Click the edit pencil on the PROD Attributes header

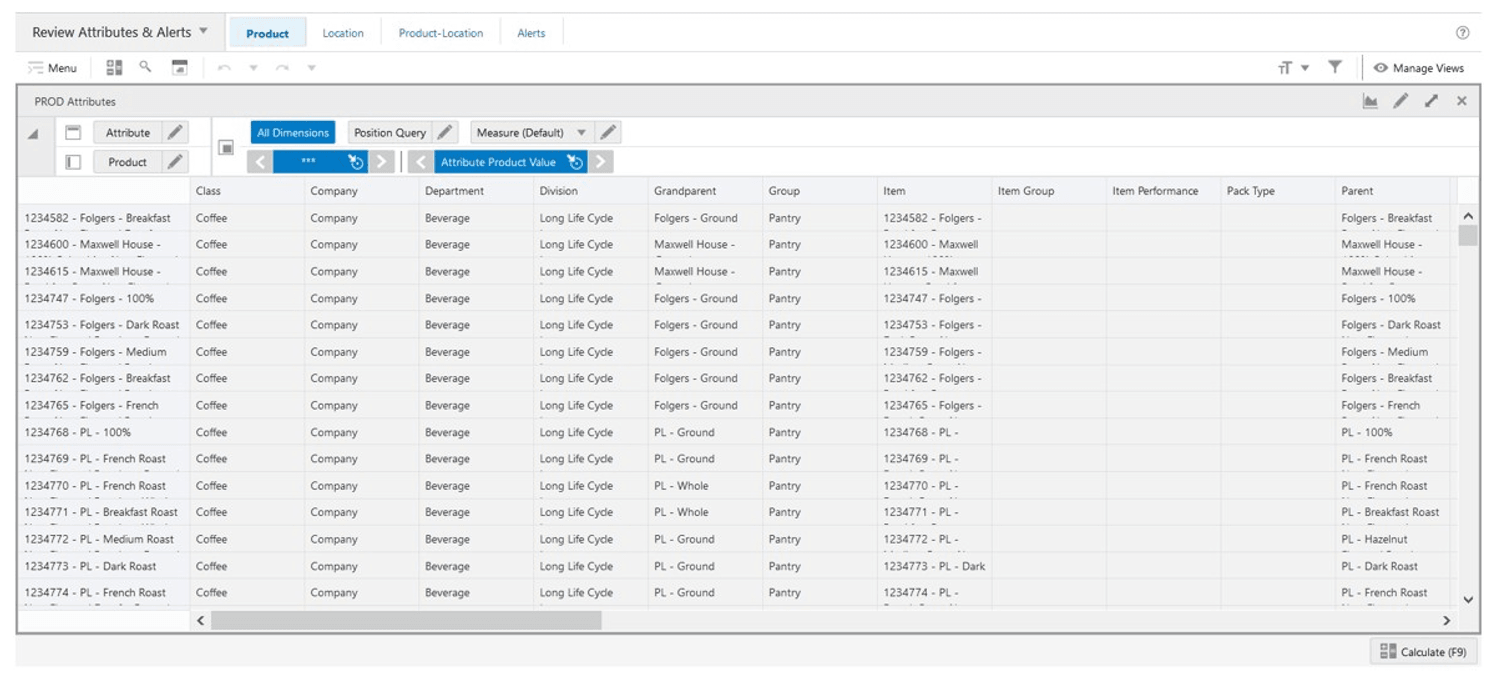(x=1400, y=101)
